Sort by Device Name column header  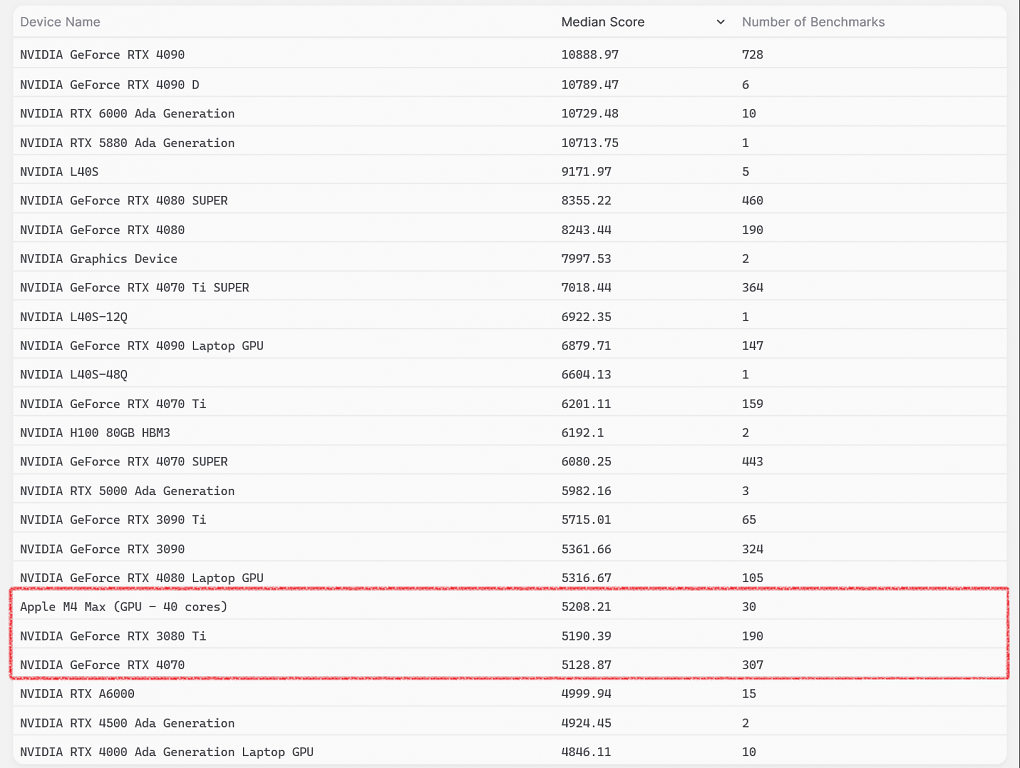pyautogui.click(x=60, y=22)
